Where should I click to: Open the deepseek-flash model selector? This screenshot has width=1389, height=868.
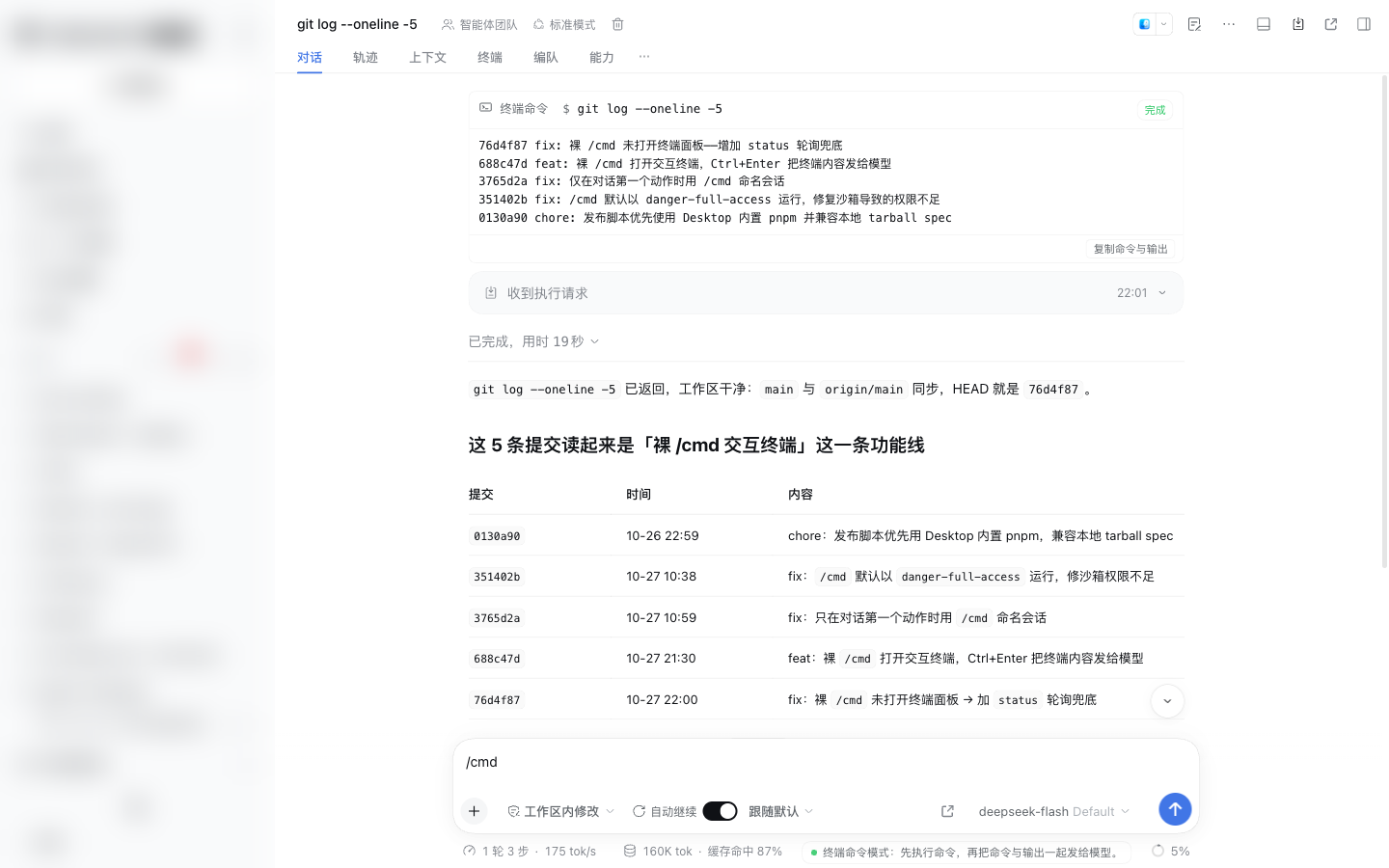coord(1053,811)
